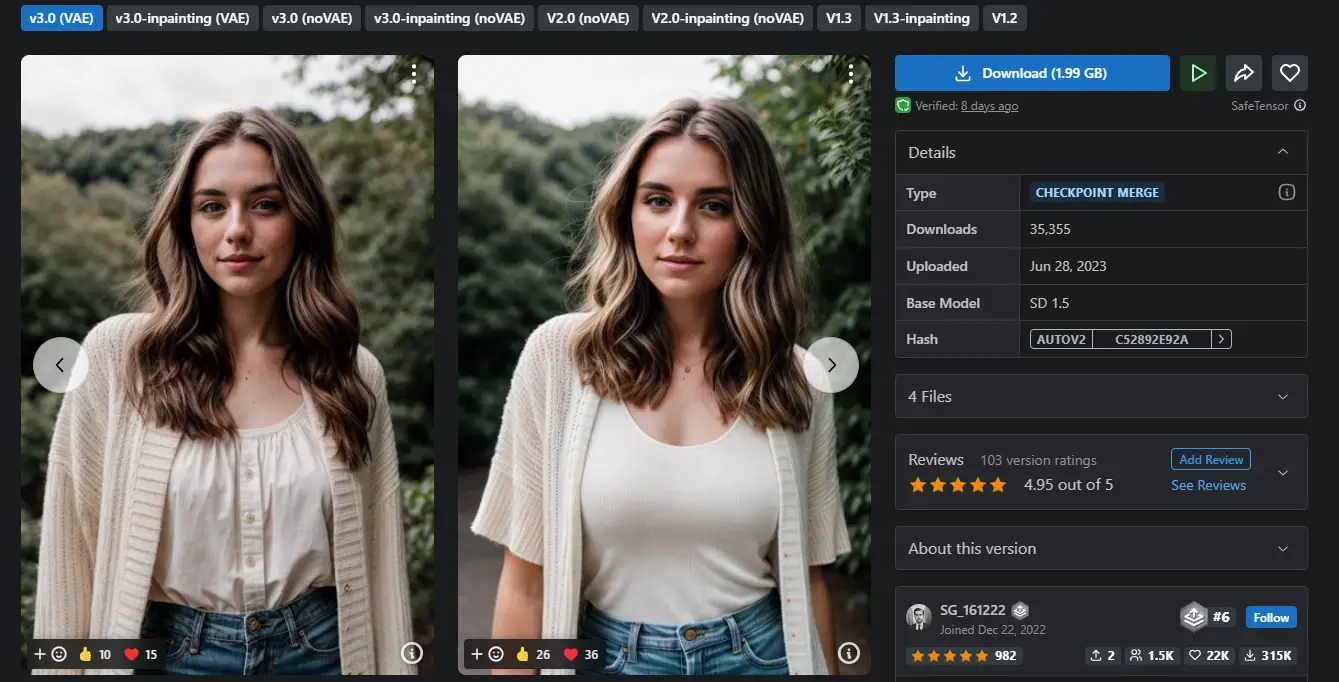Click info icon on left image
The image size is (1339, 682).
pyautogui.click(x=412, y=653)
